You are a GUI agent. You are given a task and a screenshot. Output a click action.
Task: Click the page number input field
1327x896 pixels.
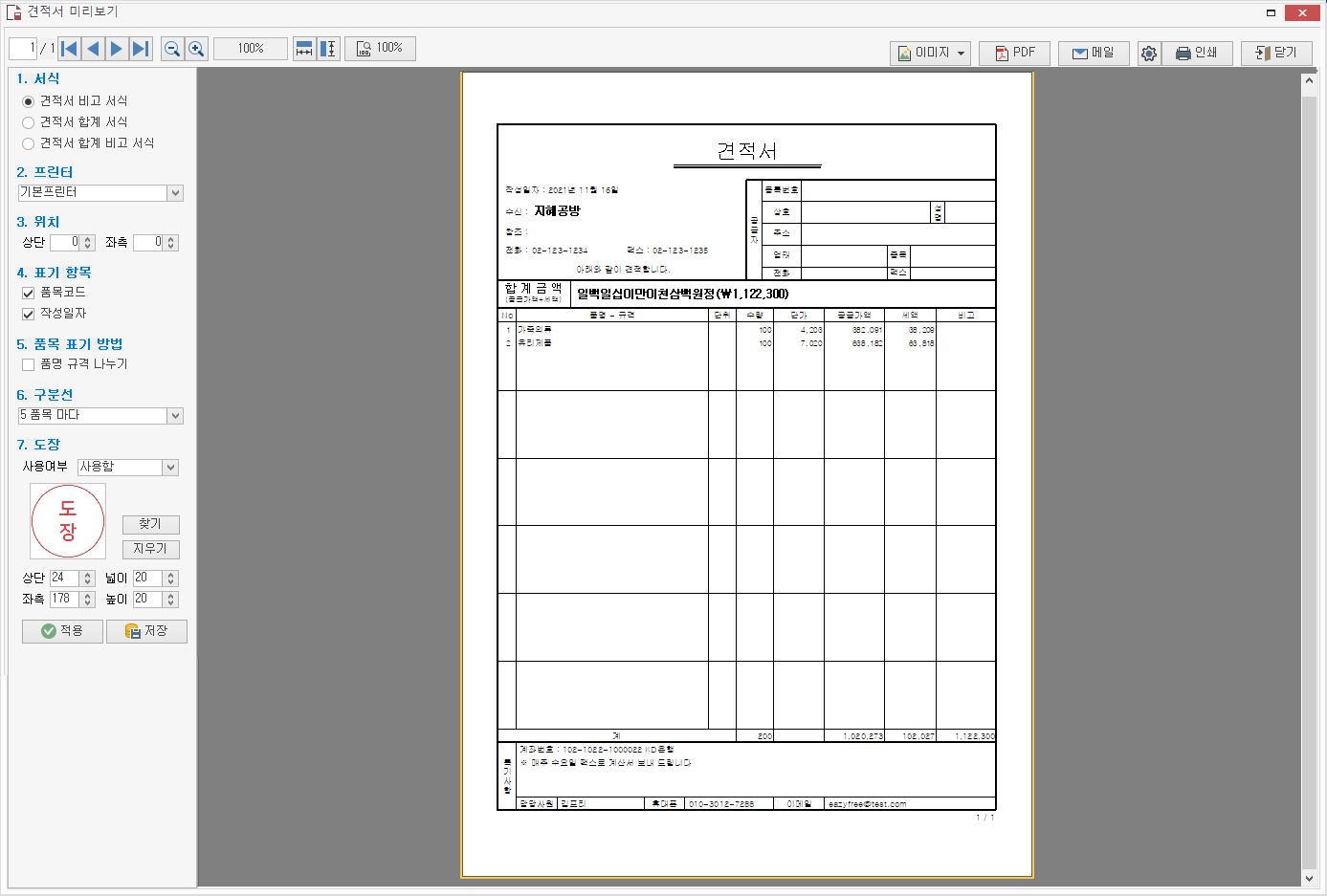[x=22, y=48]
